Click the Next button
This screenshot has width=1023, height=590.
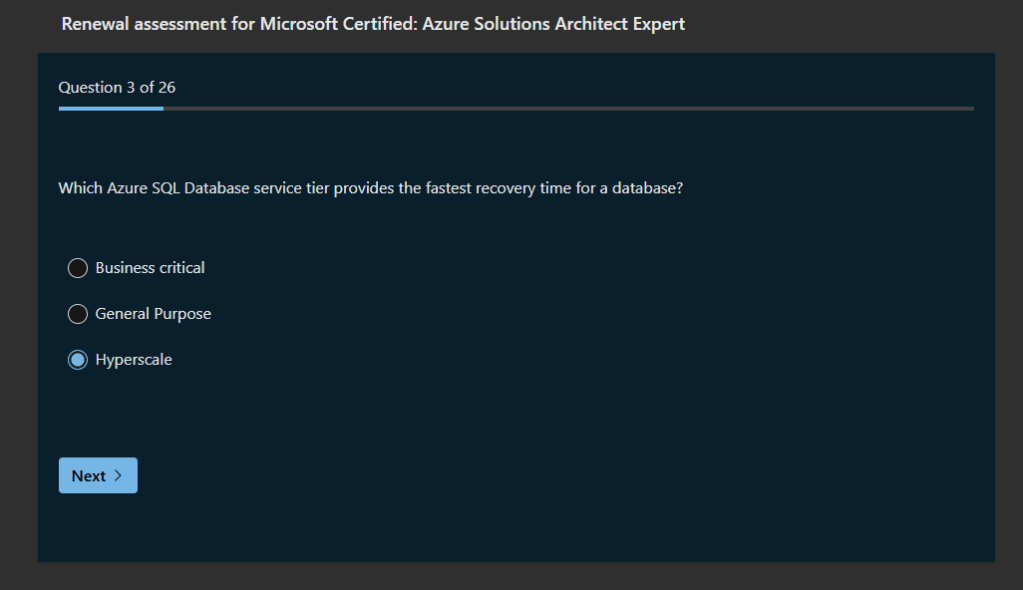(98, 476)
